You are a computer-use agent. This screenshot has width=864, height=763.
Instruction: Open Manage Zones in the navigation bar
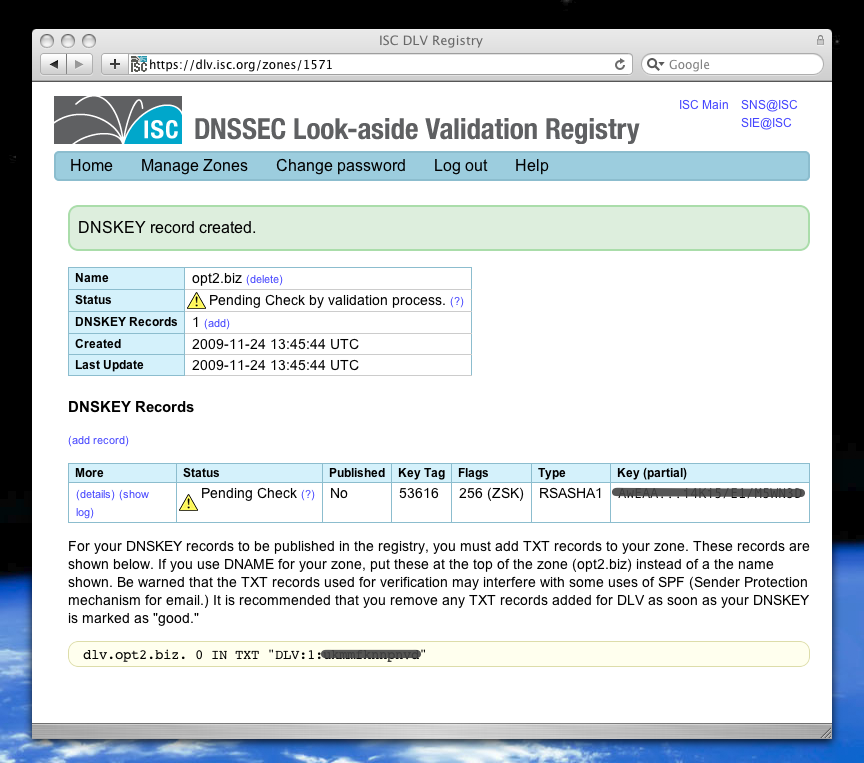[194, 165]
